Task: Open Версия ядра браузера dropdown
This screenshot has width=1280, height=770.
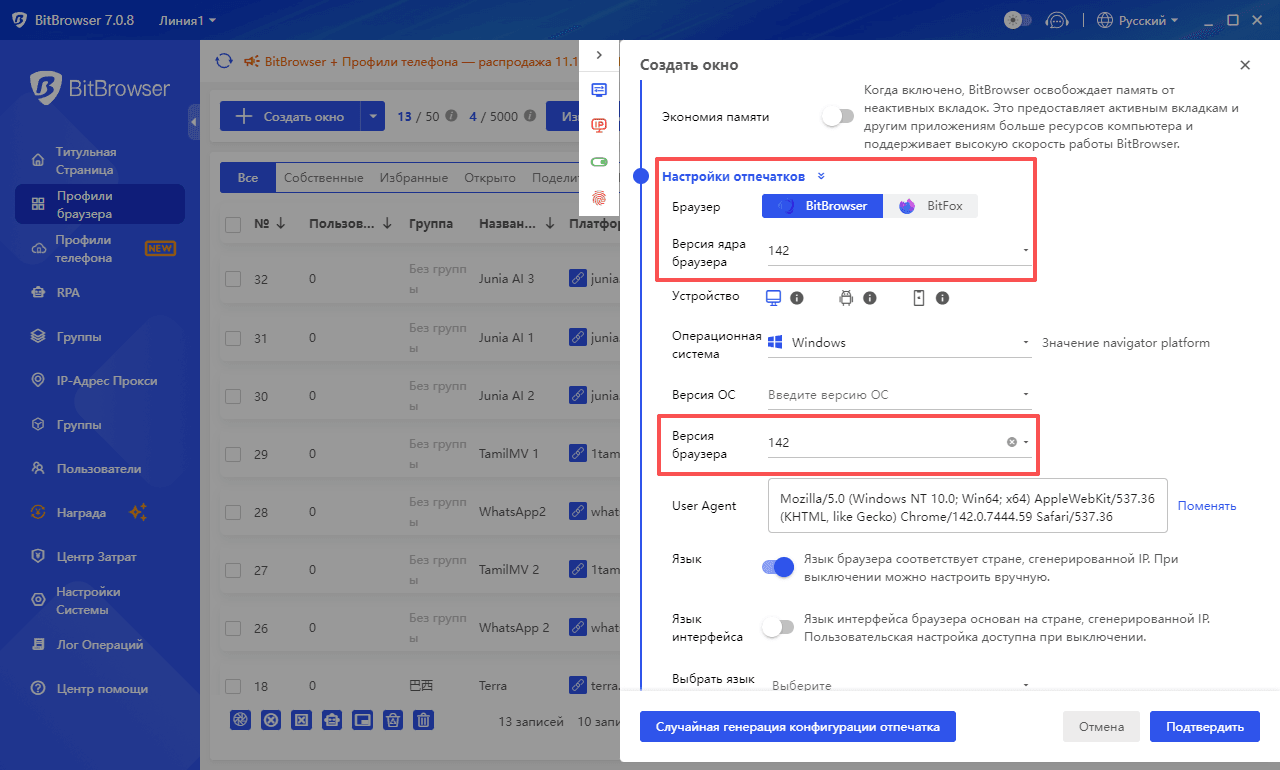Action: (898, 250)
